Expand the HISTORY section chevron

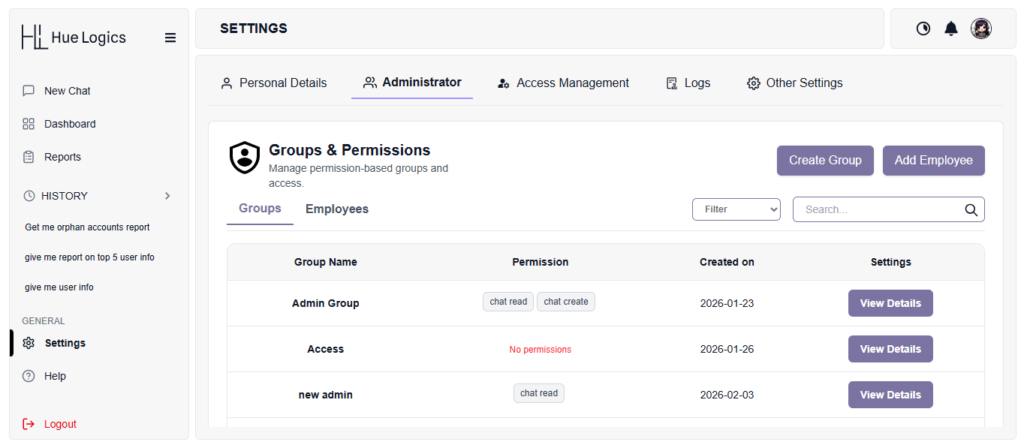(167, 196)
